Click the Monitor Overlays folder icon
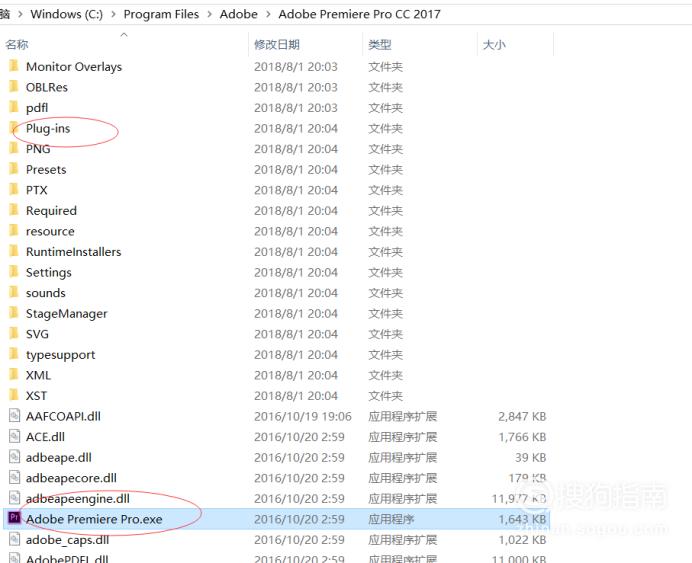 (x=14, y=66)
